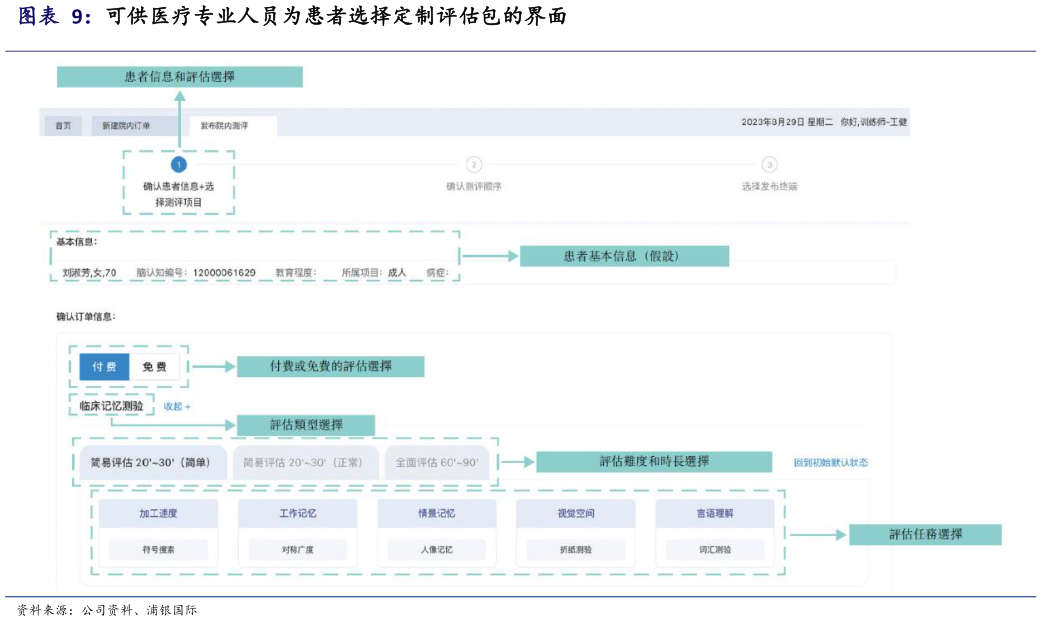
Task: Select the 对称广度 task
Action: coord(297,549)
